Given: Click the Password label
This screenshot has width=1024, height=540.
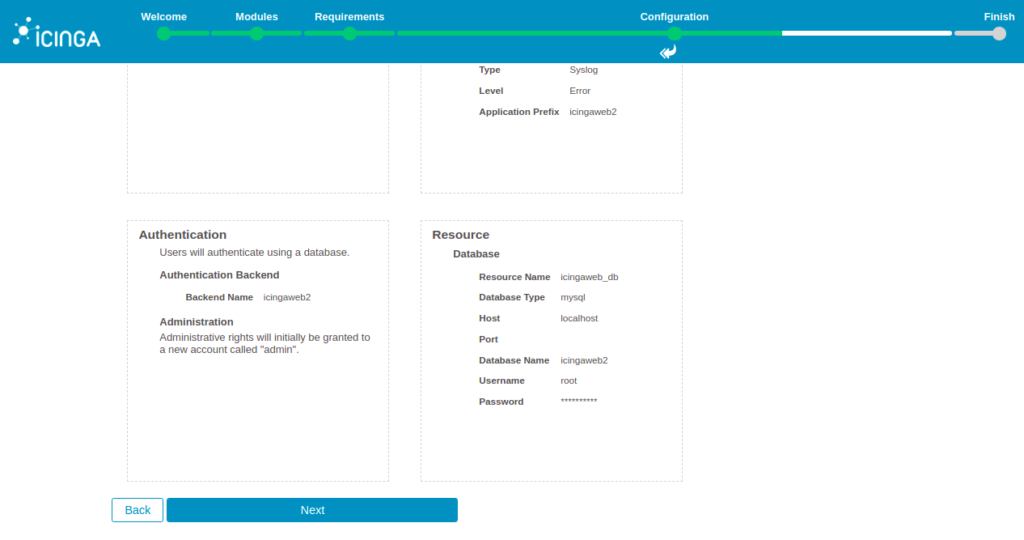Looking at the screenshot, I should [x=501, y=402].
